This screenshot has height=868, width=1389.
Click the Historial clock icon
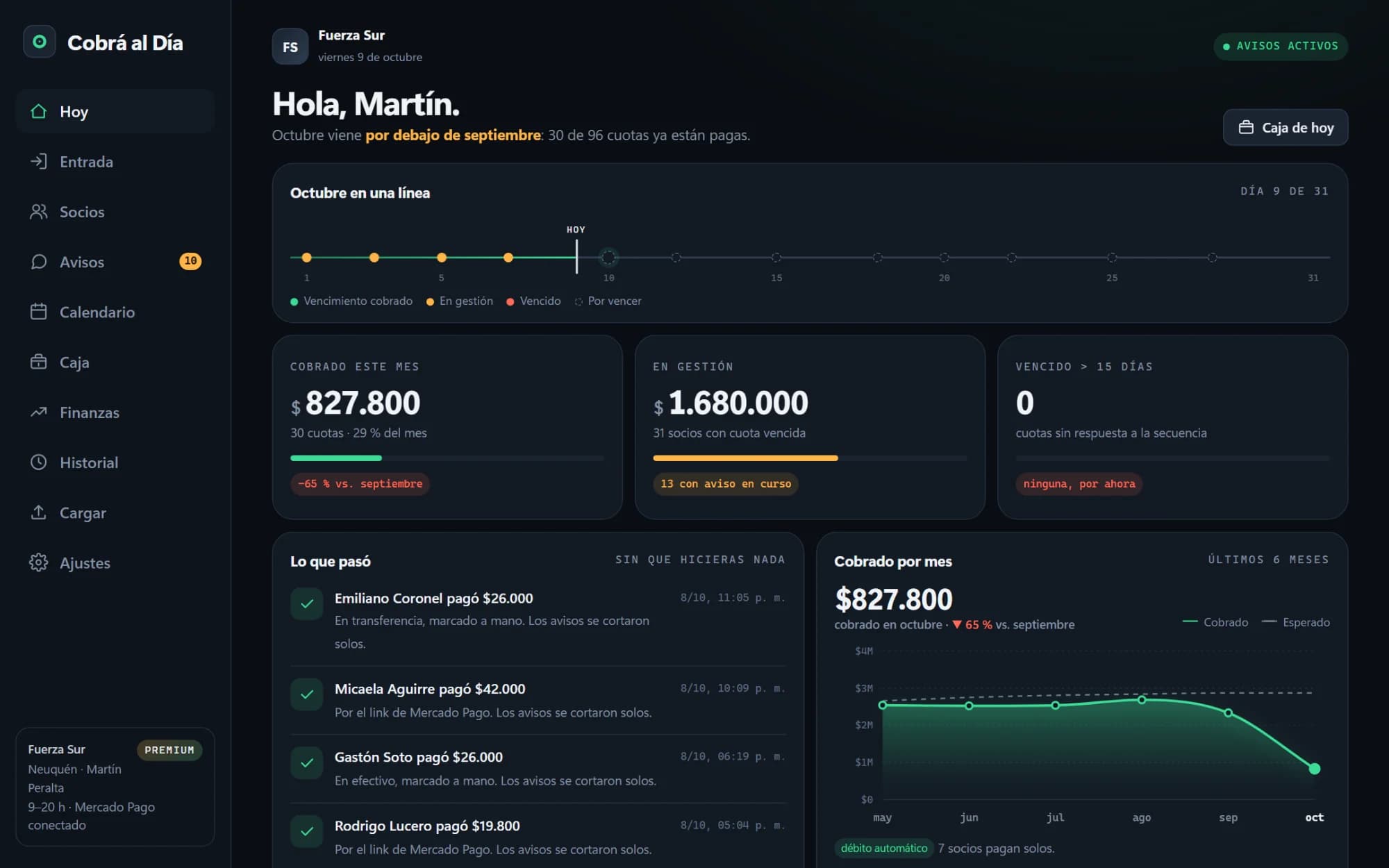(39, 462)
